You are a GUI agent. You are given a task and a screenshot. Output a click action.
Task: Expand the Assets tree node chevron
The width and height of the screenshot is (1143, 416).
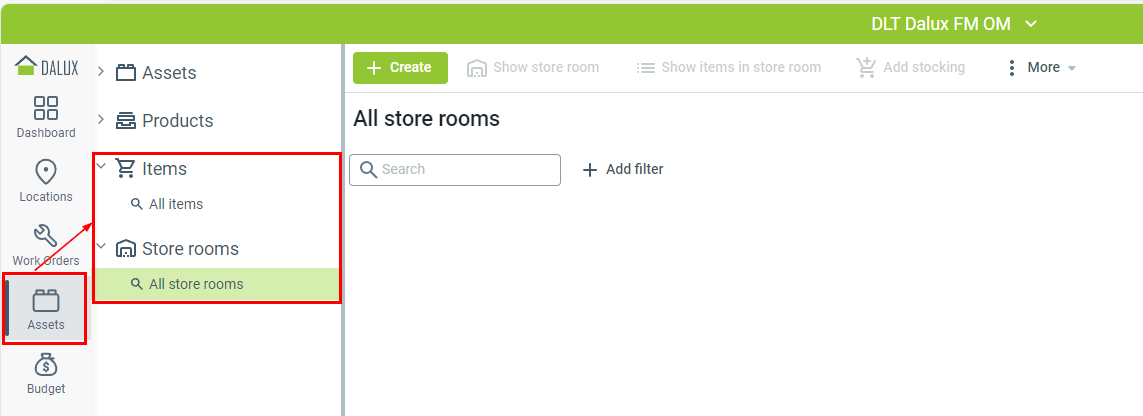[x=102, y=72]
